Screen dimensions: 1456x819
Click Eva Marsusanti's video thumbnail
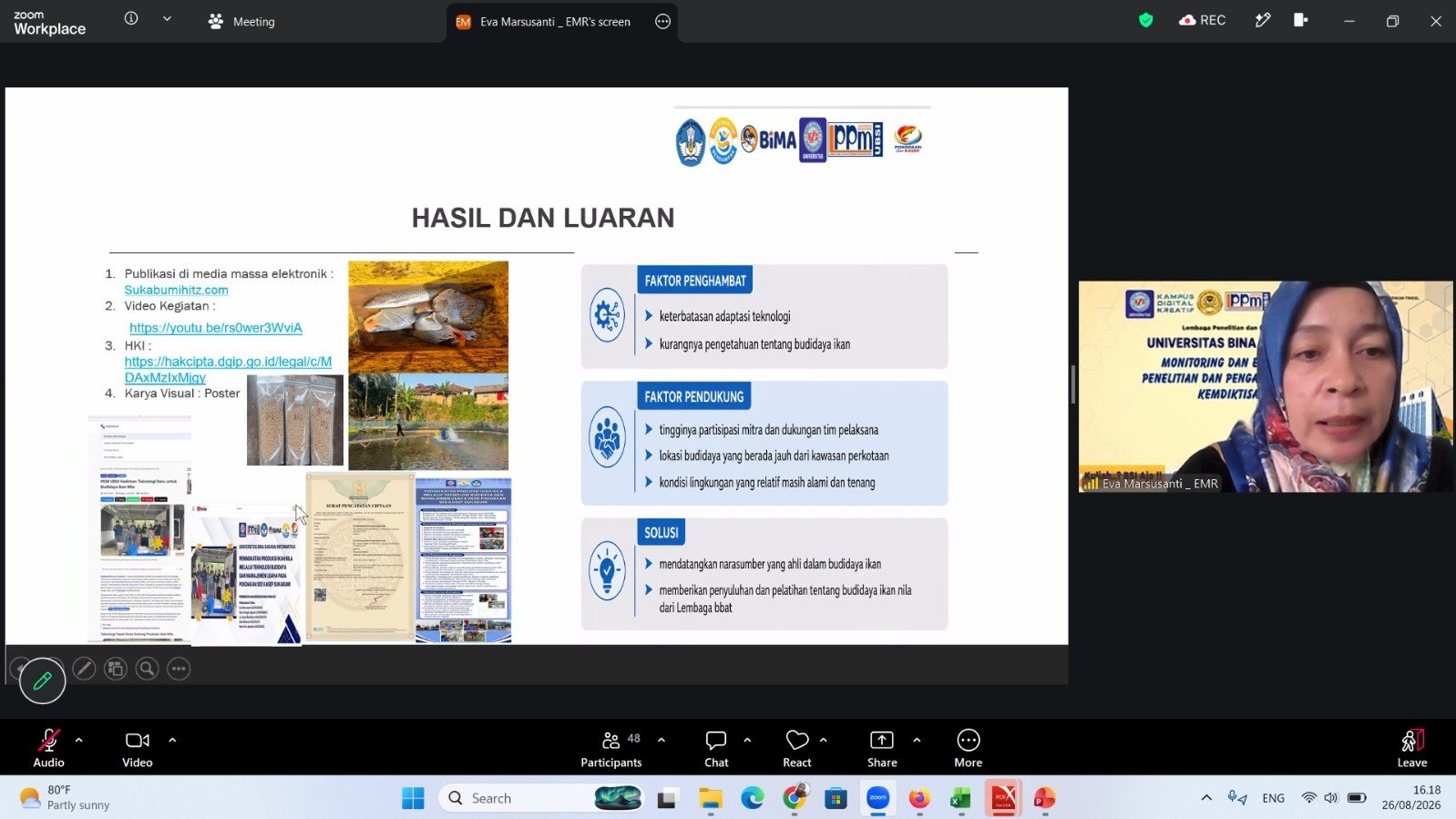pos(1266,386)
